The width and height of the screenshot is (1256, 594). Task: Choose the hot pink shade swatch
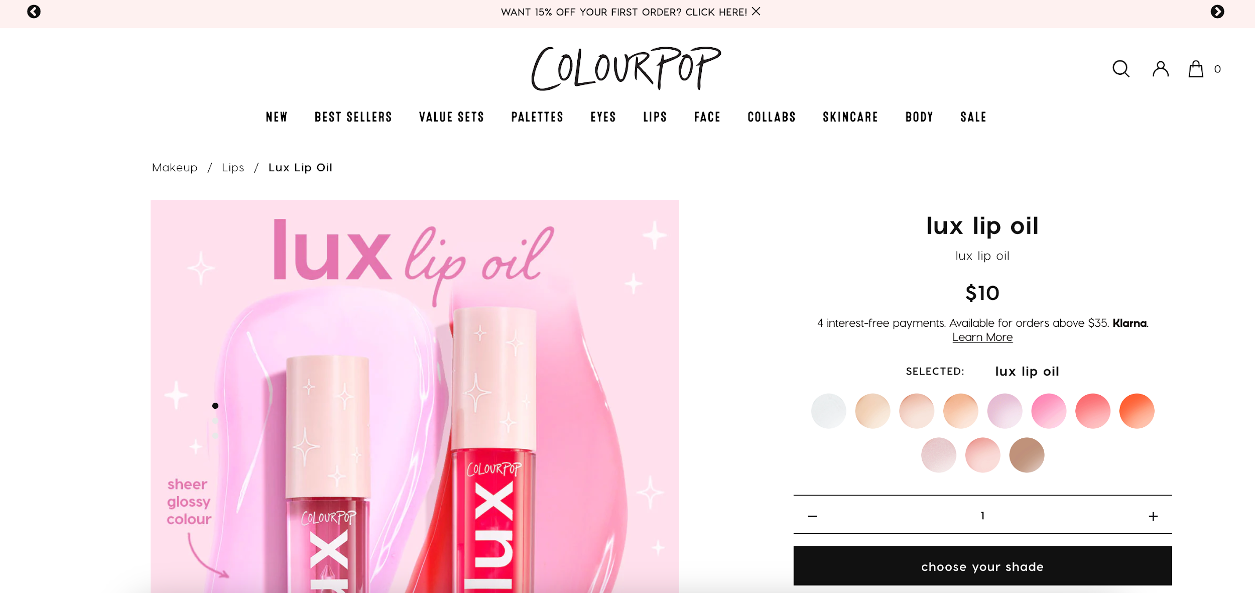point(1049,411)
